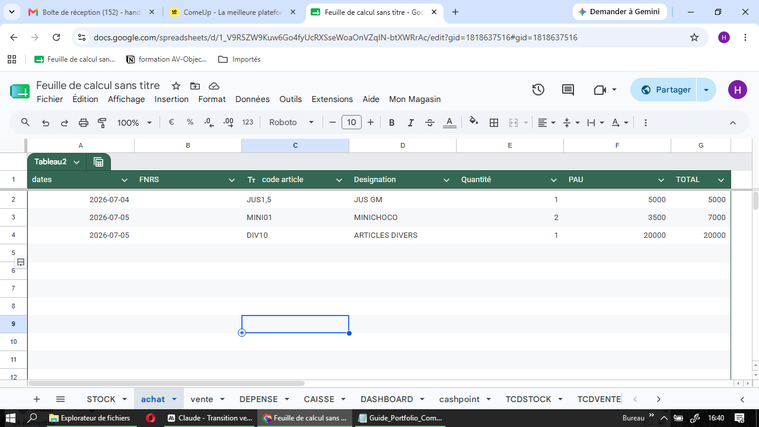Open the Données menu
The height and width of the screenshot is (427, 759).
(252, 99)
